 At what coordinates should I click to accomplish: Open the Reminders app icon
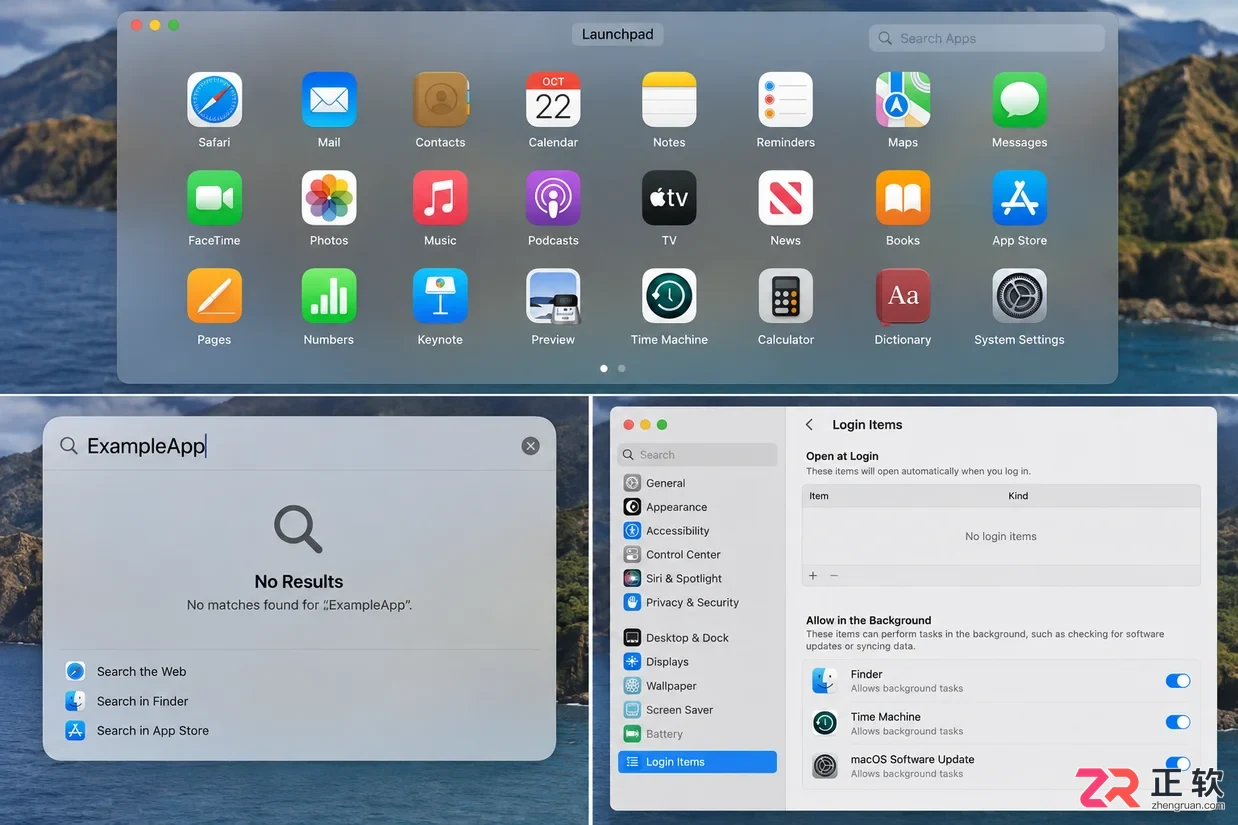785,99
